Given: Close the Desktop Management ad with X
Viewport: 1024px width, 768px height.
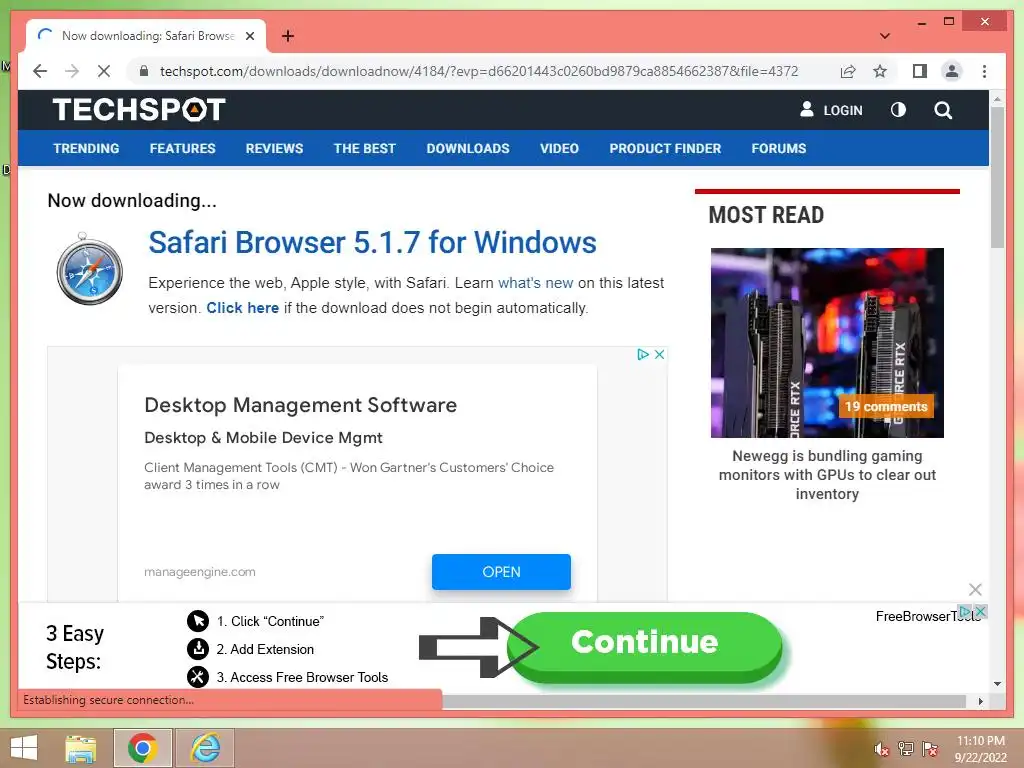Looking at the screenshot, I should pos(660,354).
